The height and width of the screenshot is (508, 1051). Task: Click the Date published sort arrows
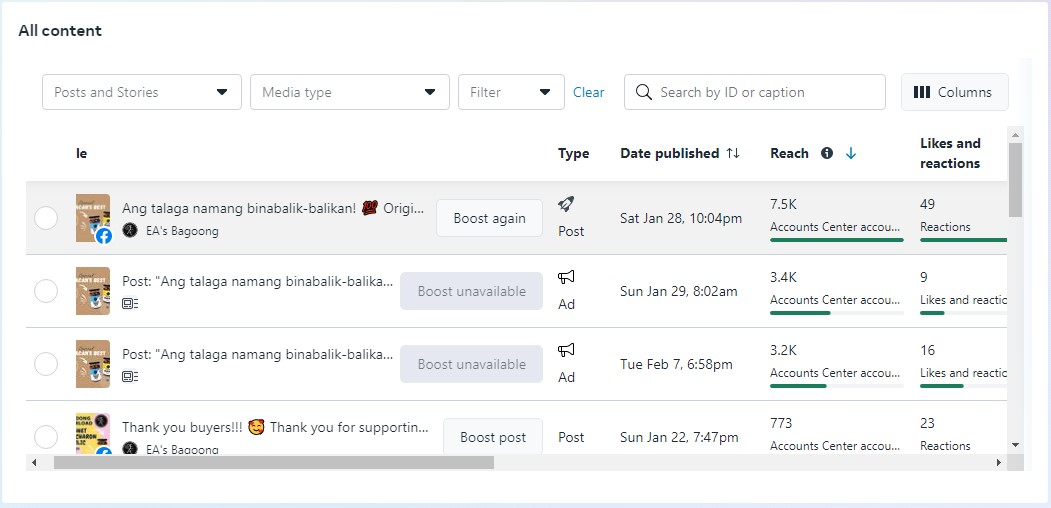click(733, 153)
